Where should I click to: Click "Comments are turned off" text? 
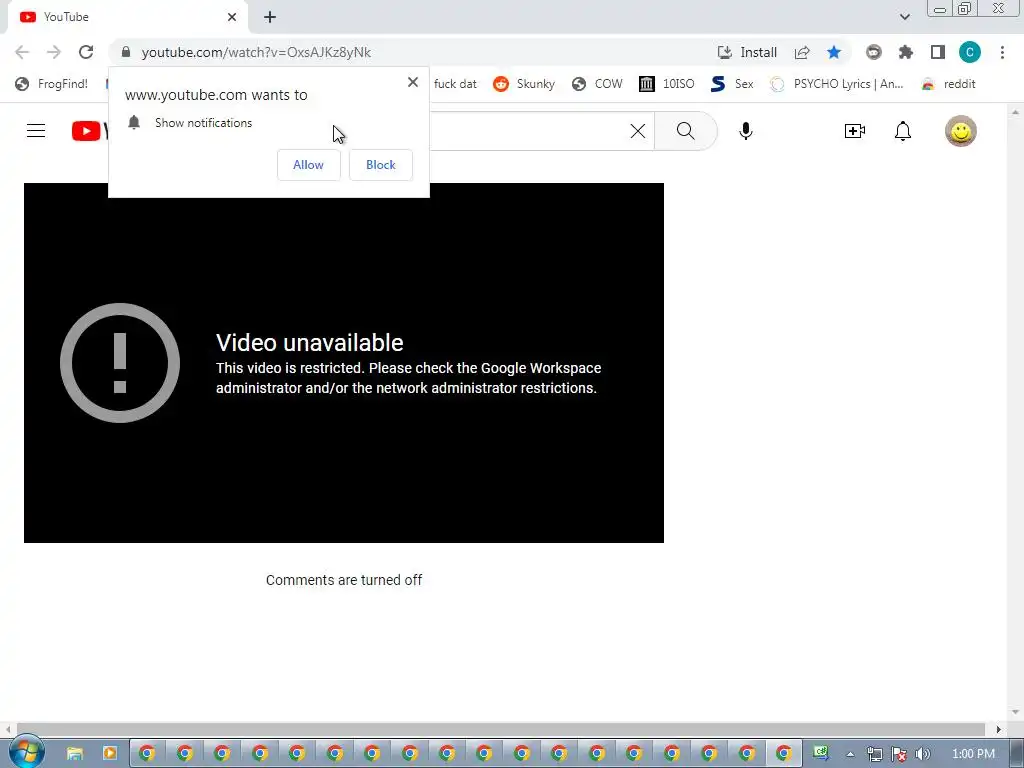click(x=344, y=580)
